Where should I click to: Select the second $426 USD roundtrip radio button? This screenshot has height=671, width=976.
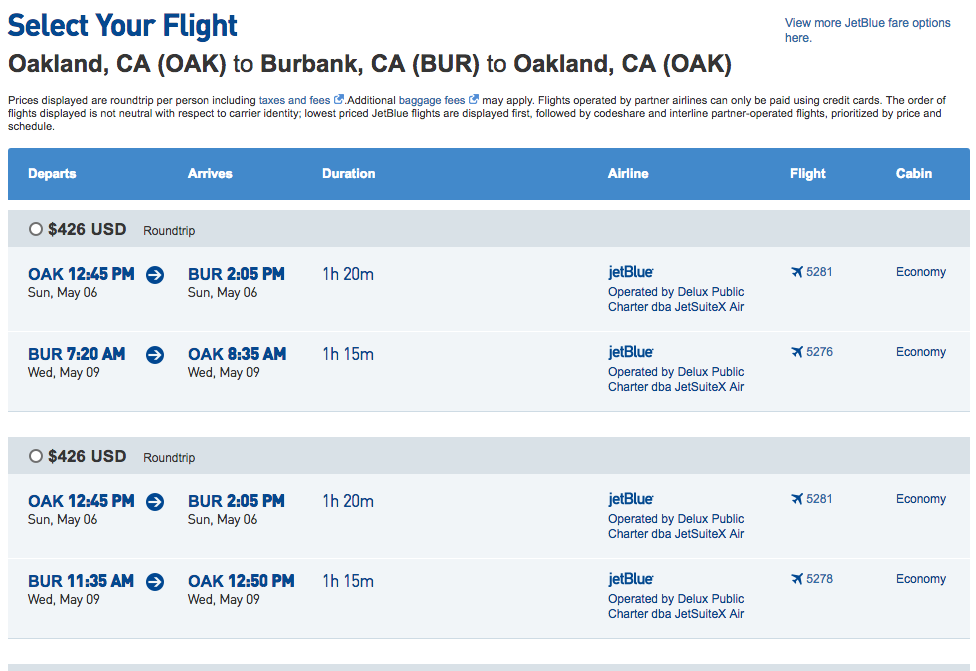click(36, 456)
